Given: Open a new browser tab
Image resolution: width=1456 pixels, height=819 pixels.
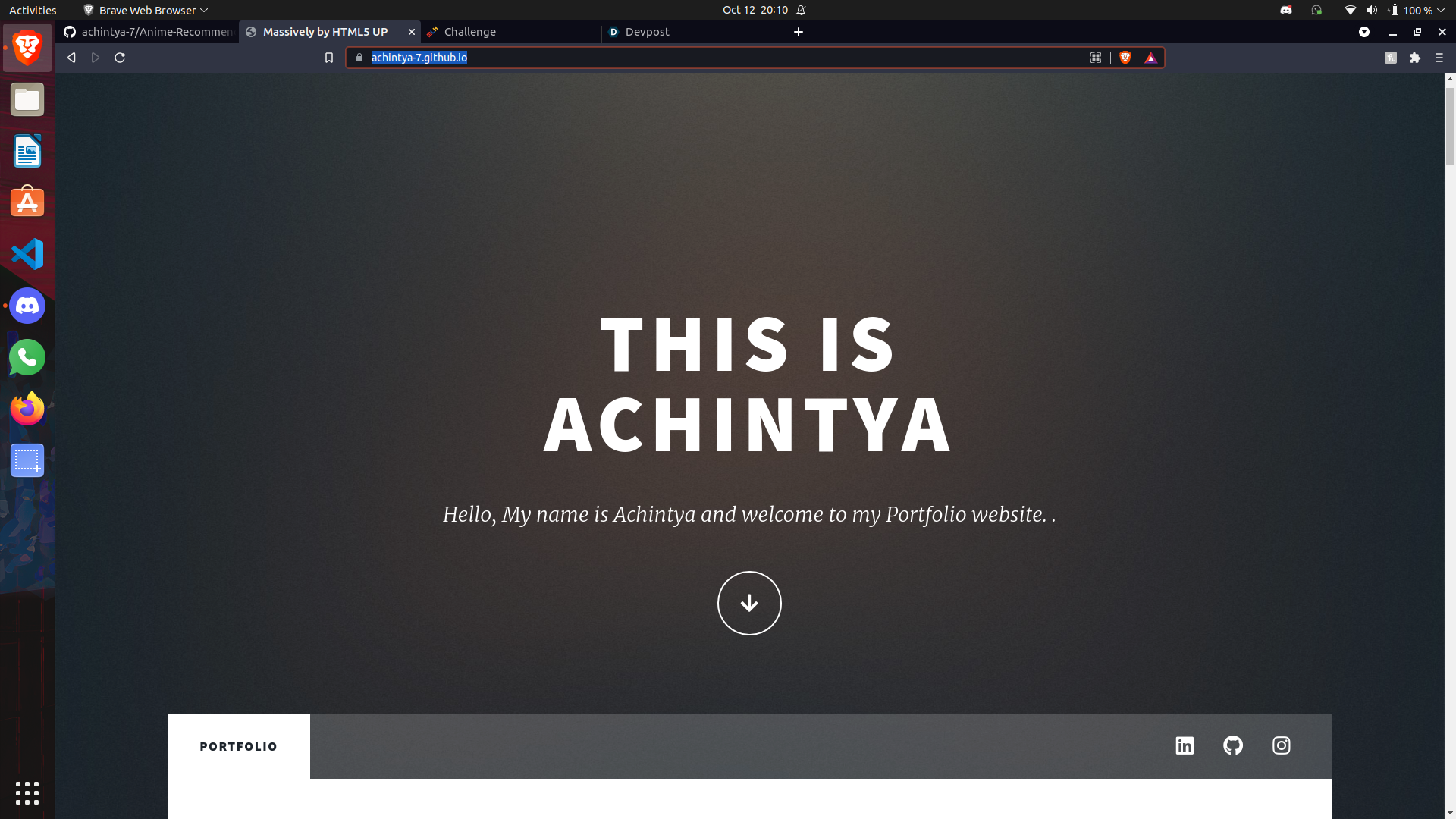Looking at the screenshot, I should coord(799,32).
